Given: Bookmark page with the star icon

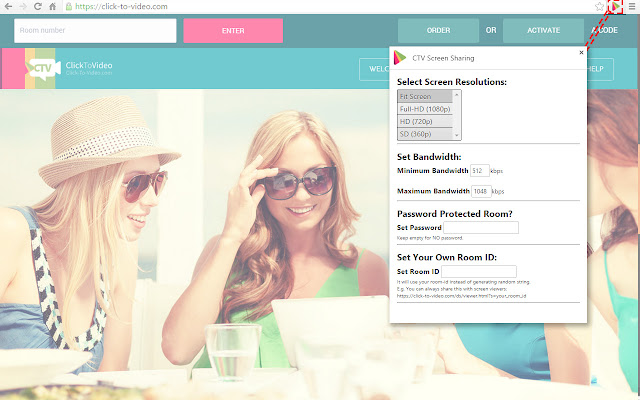Looking at the screenshot, I should (599, 7).
